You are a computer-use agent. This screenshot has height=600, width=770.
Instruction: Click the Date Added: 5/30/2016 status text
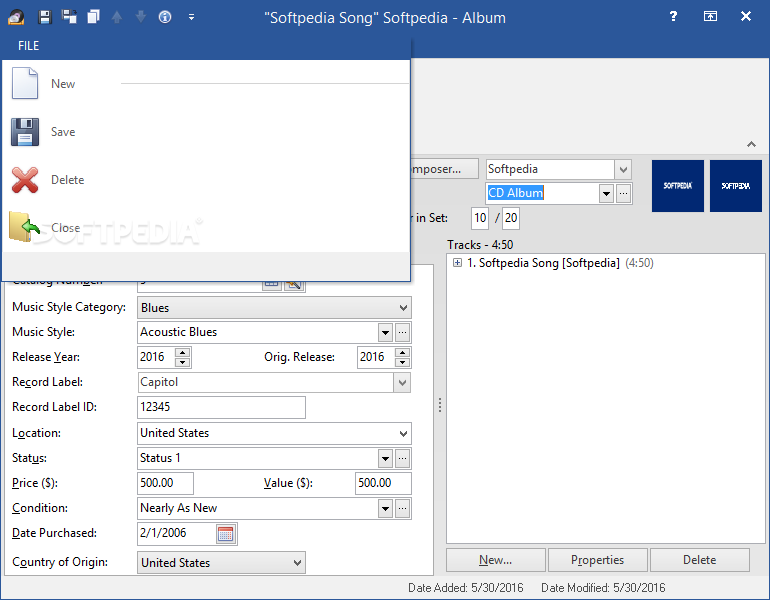click(x=466, y=588)
